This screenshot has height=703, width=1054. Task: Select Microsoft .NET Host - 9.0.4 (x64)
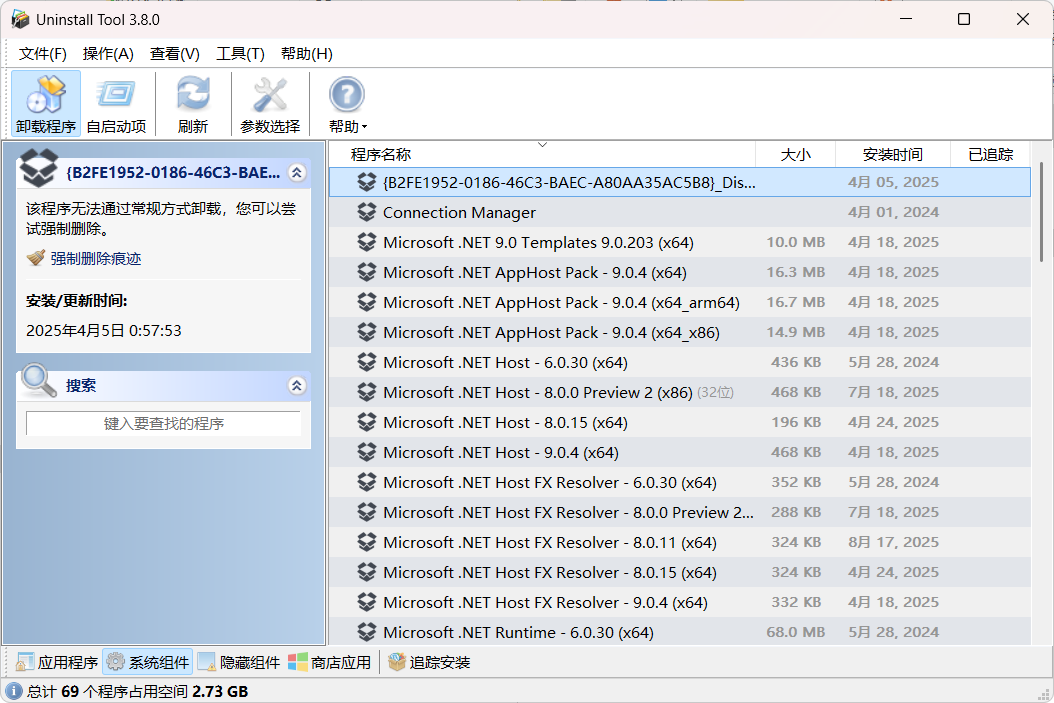[x=680, y=452]
